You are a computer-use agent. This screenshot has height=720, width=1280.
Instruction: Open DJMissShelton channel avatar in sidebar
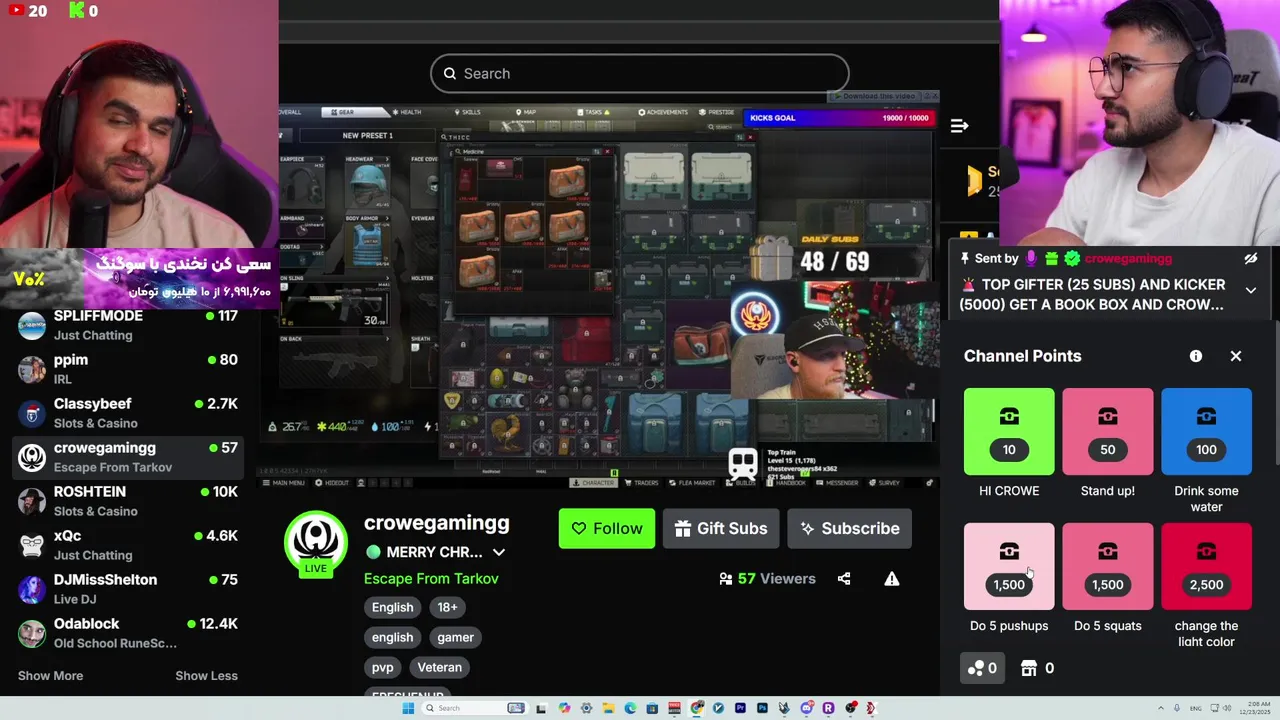tap(32, 589)
